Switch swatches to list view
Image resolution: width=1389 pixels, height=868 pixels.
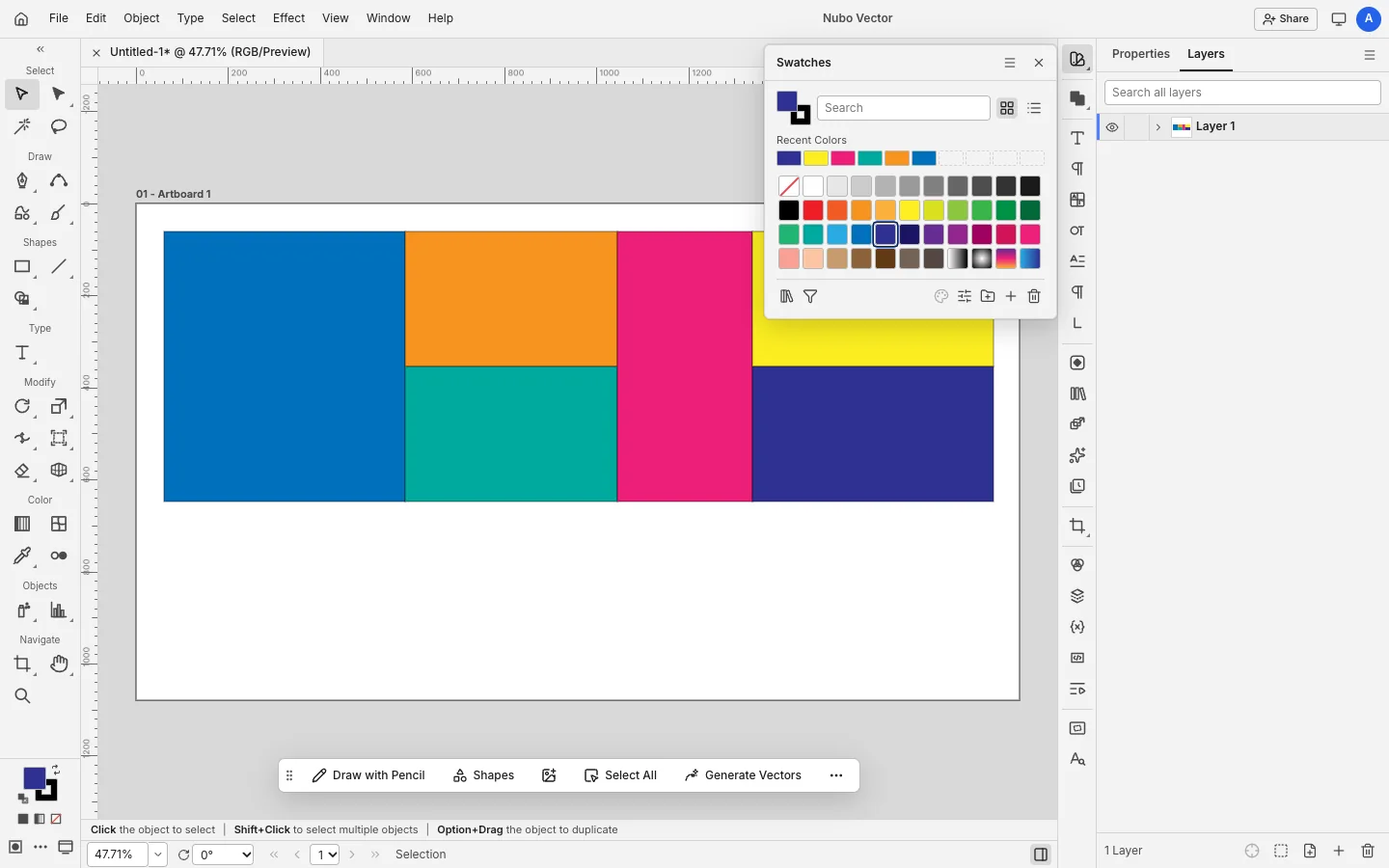pos(1034,108)
